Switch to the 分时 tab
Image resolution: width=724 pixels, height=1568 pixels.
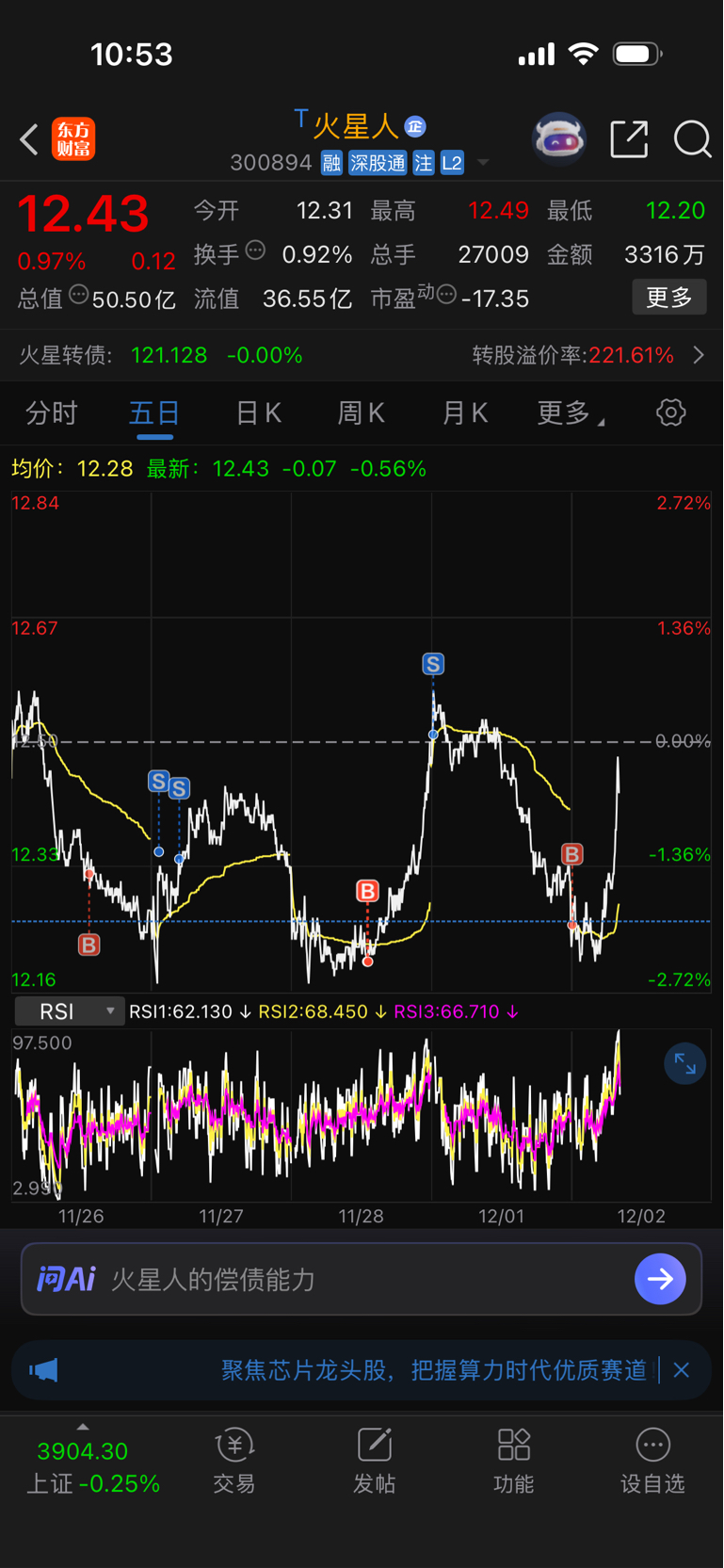(51, 412)
